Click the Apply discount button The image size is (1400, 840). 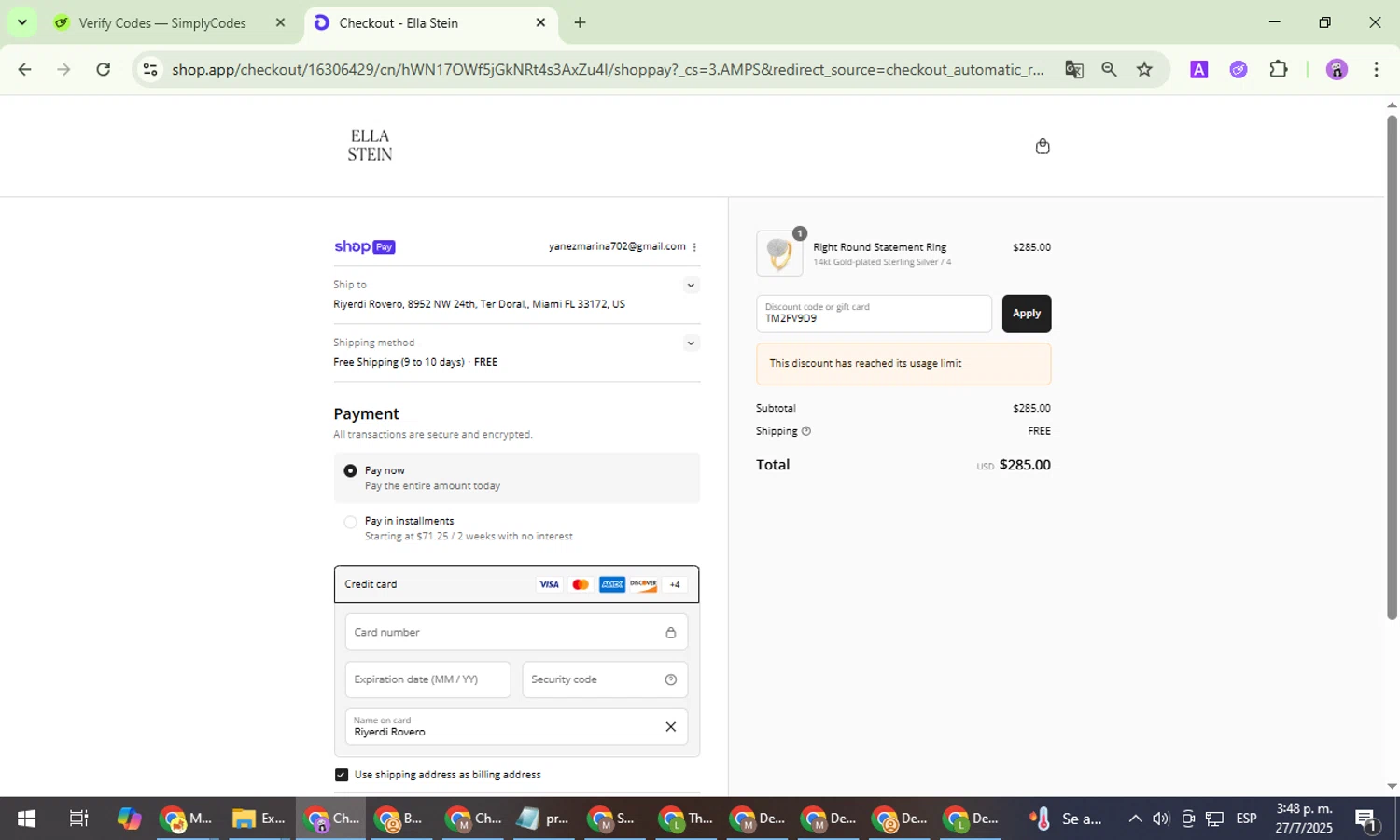coord(1027,314)
